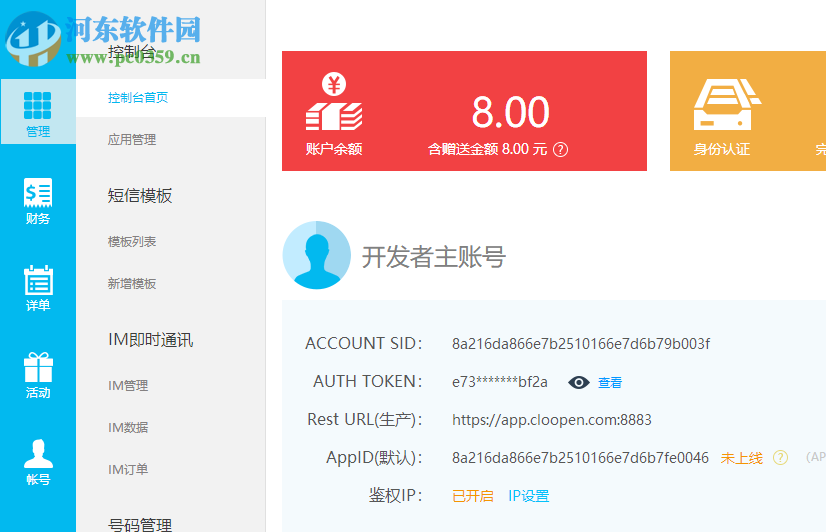The image size is (826, 532).
Task: Click the masked token e73*******bf2a
Action: (499, 382)
